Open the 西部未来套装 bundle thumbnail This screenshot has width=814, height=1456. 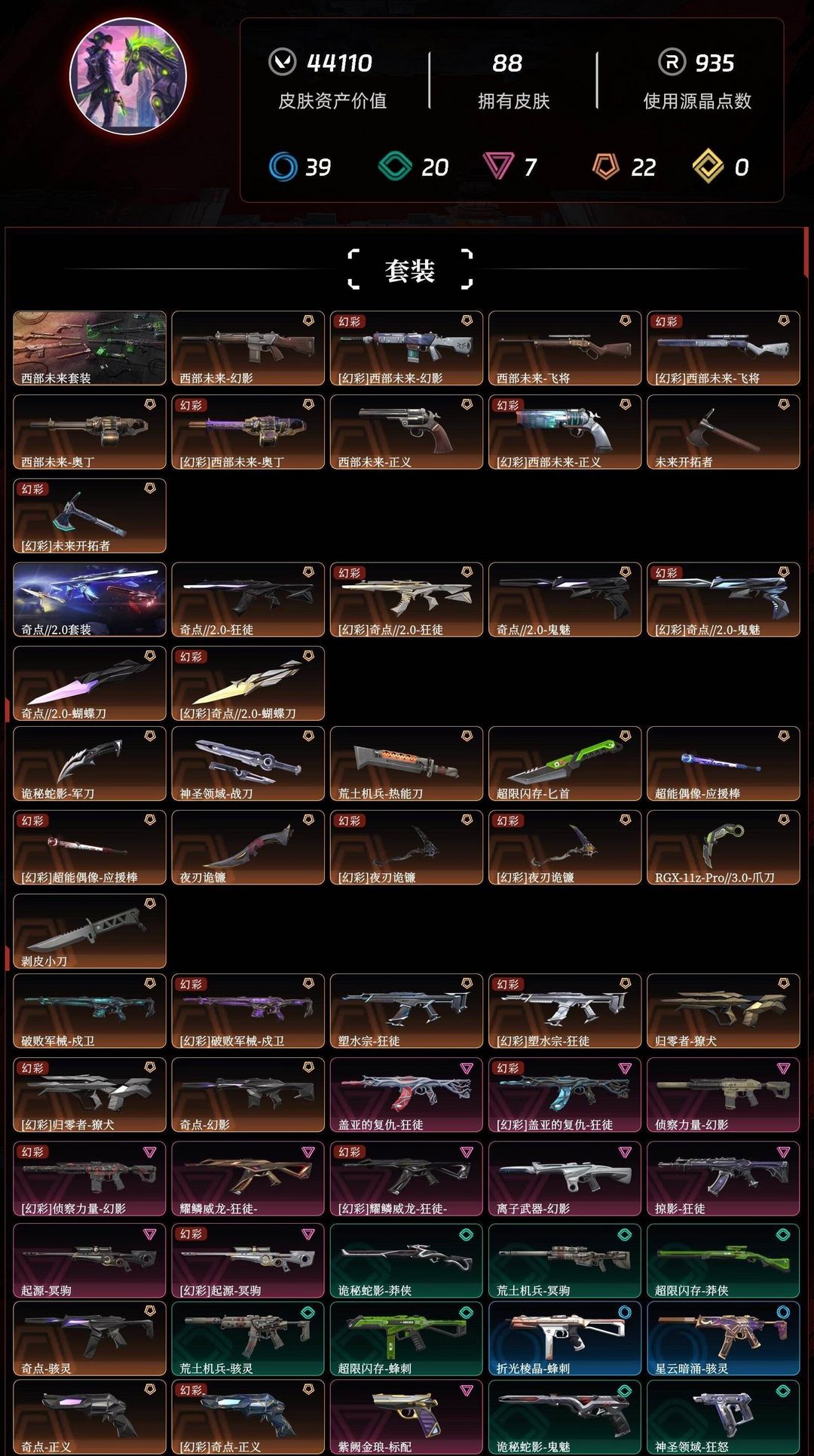tap(90, 348)
